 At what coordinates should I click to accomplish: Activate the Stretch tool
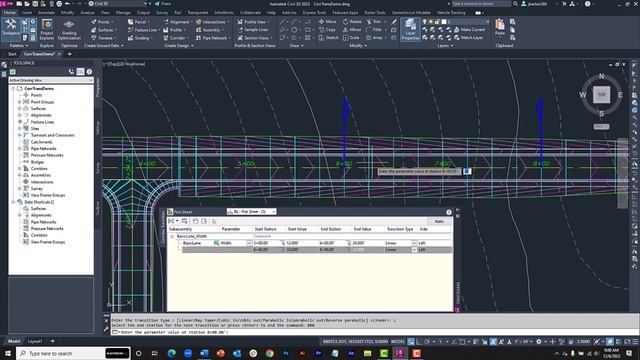pyautogui.click(x=329, y=38)
